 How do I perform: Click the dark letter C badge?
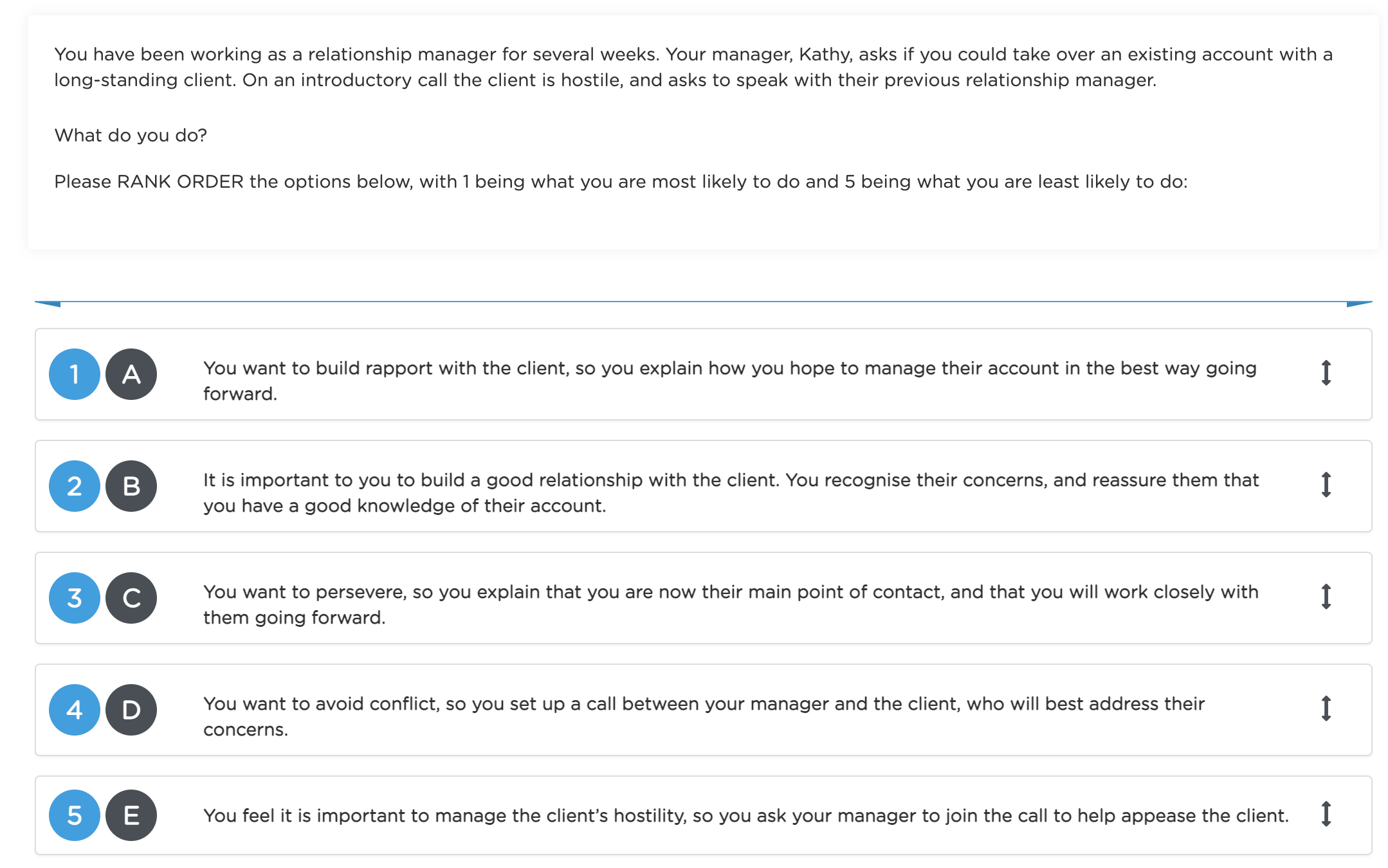131,598
